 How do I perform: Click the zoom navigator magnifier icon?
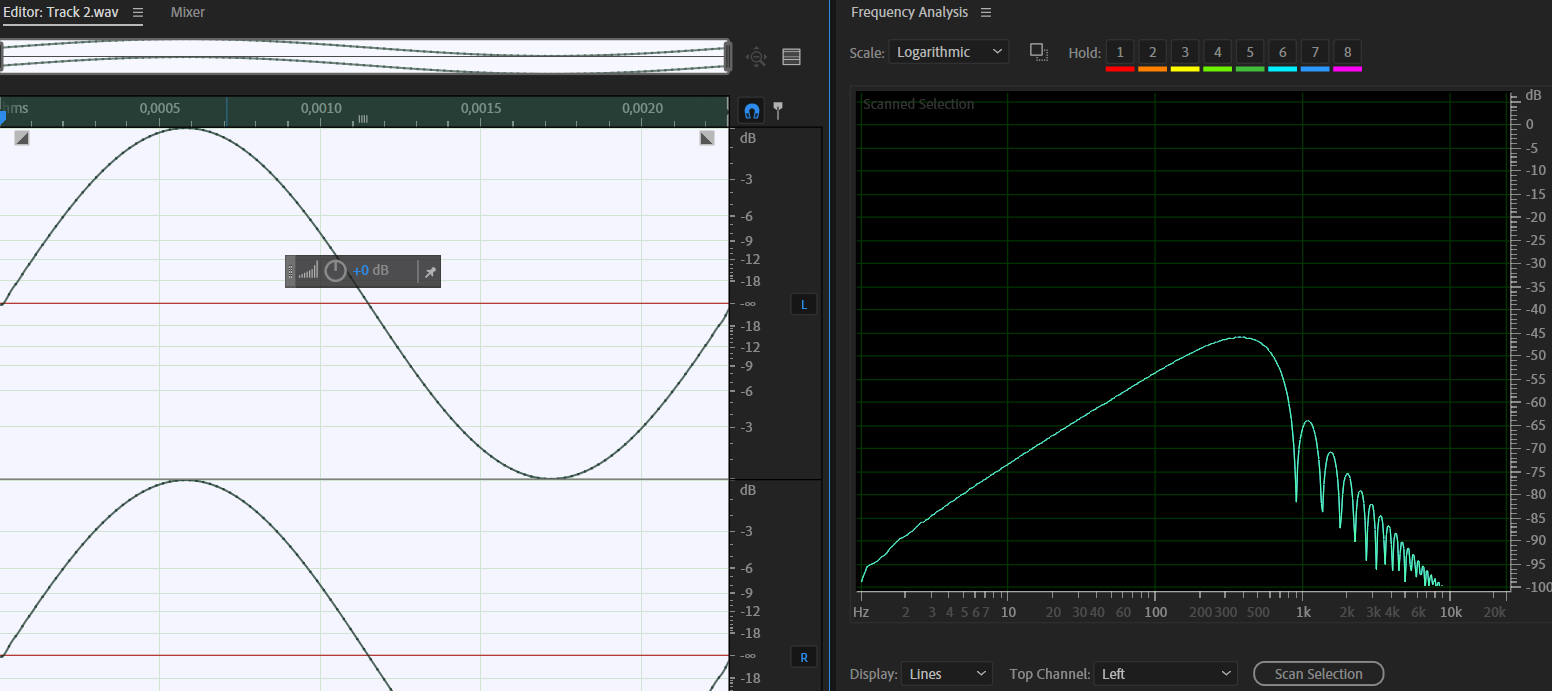pyautogui.click(x=757, y=57)
